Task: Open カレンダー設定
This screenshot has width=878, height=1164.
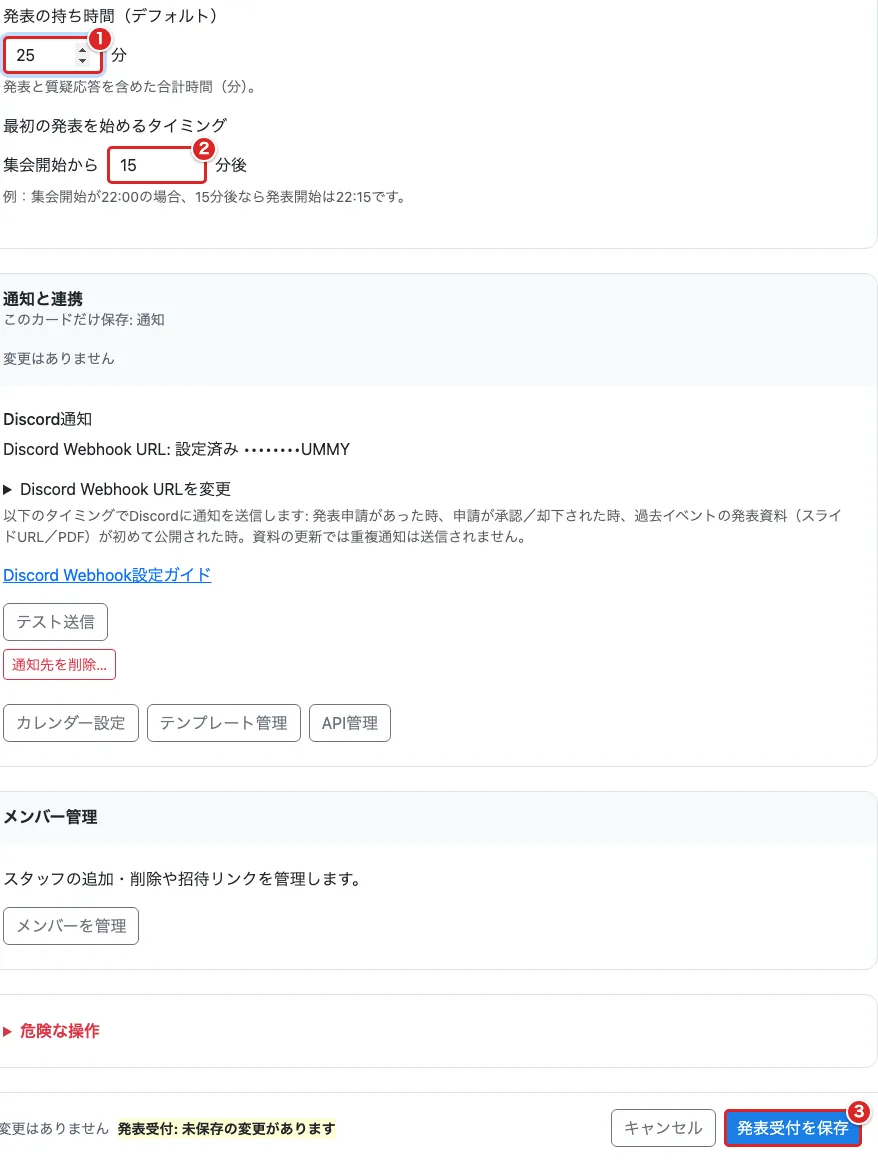Action: point(71,723)
